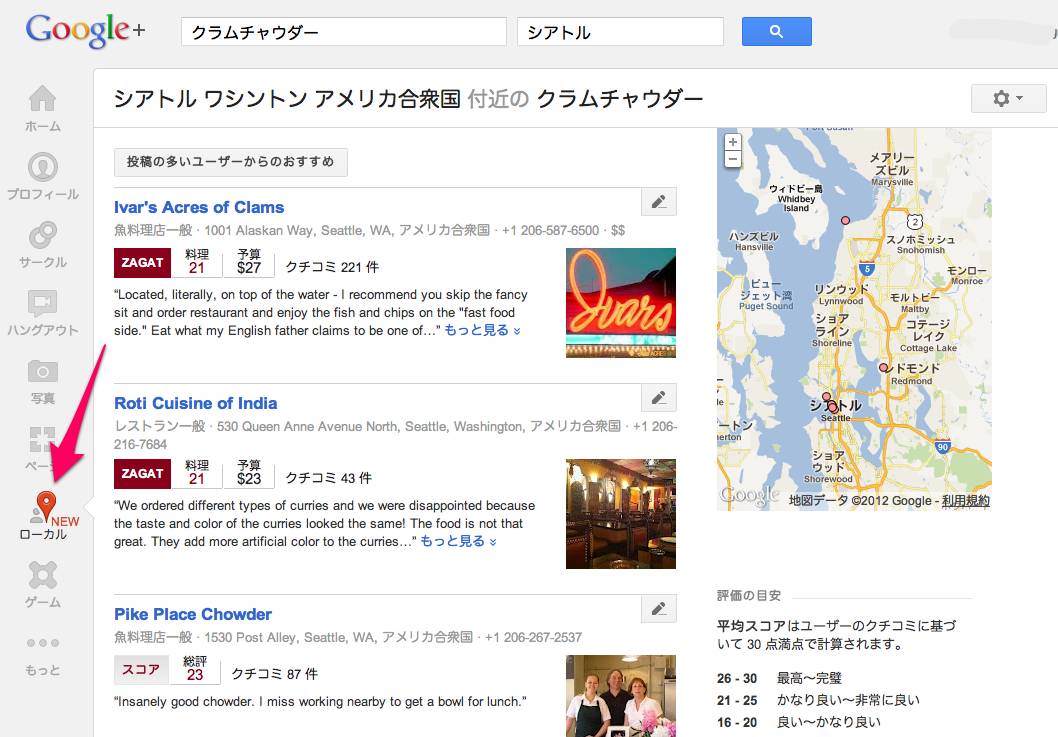The width and height of the screenshot is (1058, 737).
Task: Click the blue search magnifier button
Action: pos(777,32)
